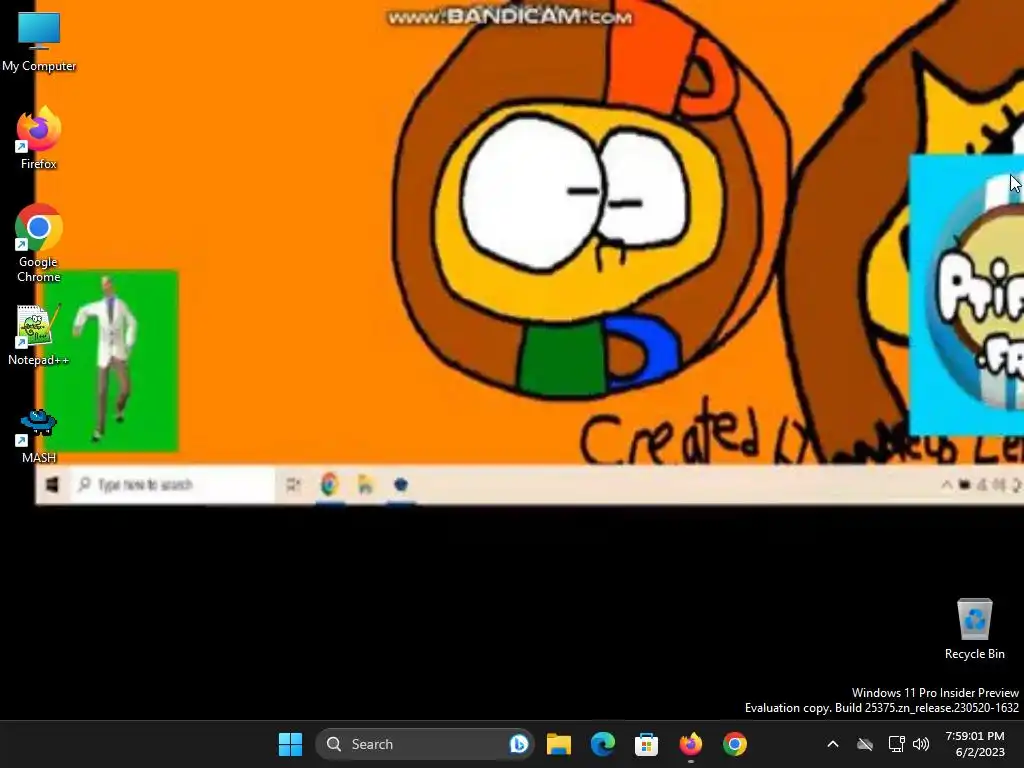Show hidden system tray icons
This screenshot has width=1024, height=768.
833,744
